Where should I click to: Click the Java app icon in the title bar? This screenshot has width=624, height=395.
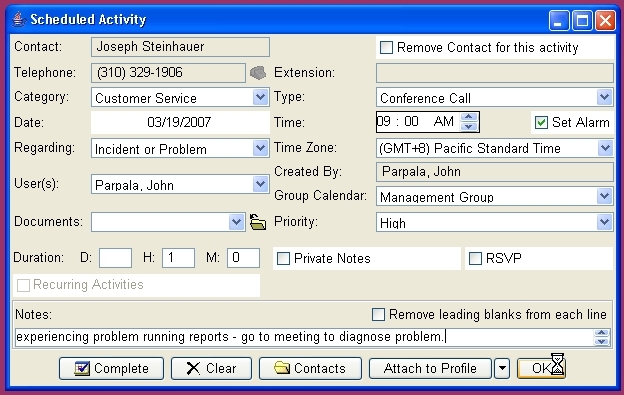point(18,19)
